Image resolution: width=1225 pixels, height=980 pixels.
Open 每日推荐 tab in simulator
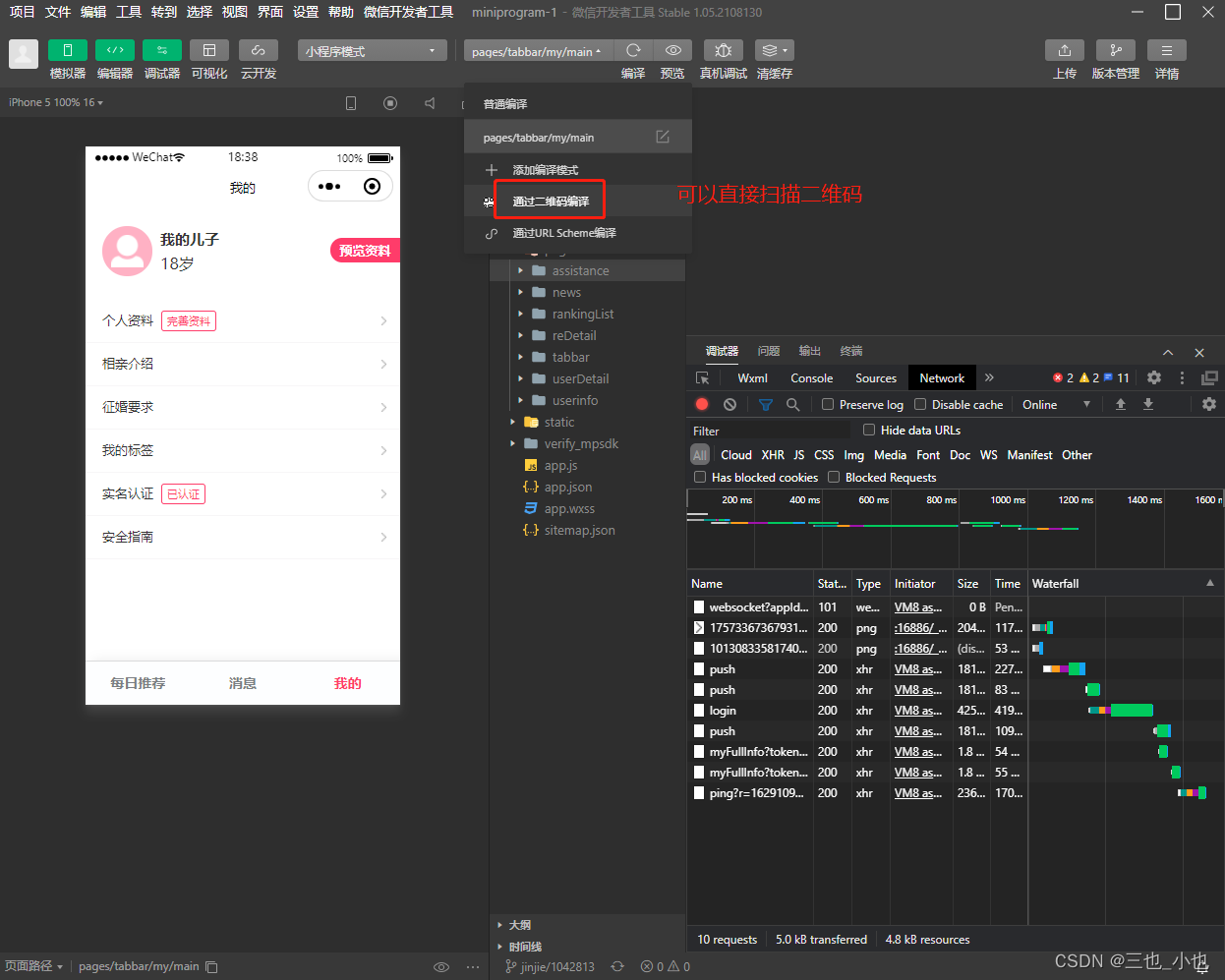point(138,683)
